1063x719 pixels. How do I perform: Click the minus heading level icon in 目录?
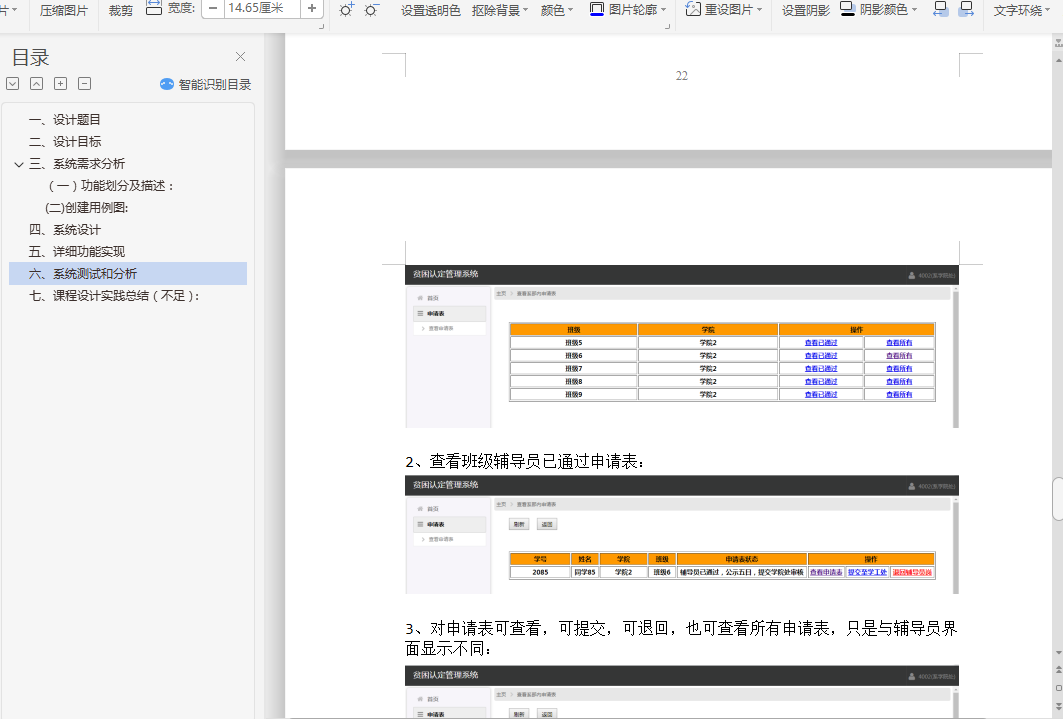click(85, 83)
